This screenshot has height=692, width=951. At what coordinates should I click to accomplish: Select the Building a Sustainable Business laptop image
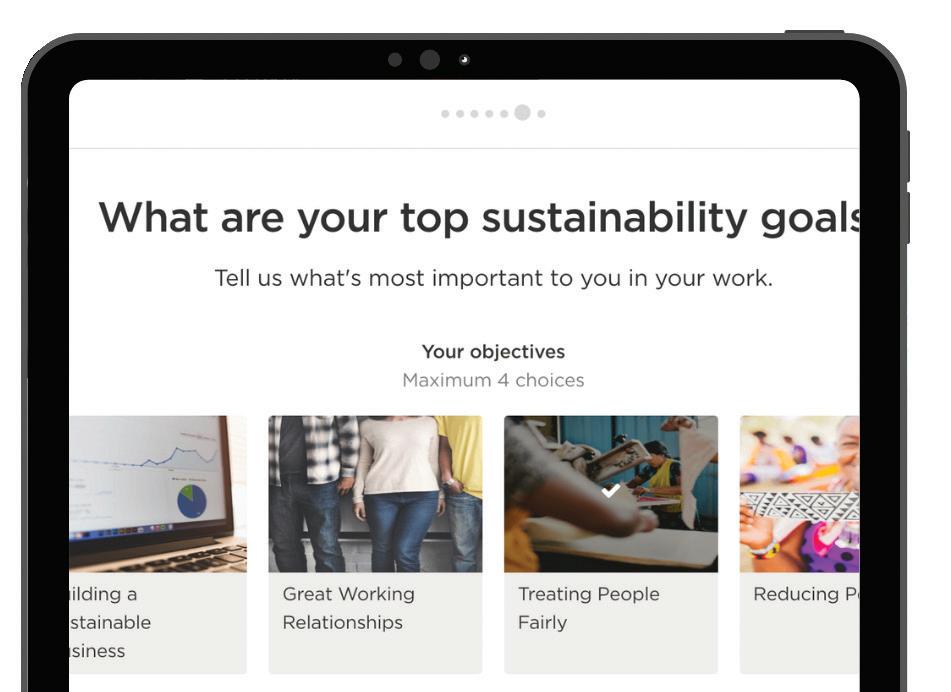tap(158, 494)
